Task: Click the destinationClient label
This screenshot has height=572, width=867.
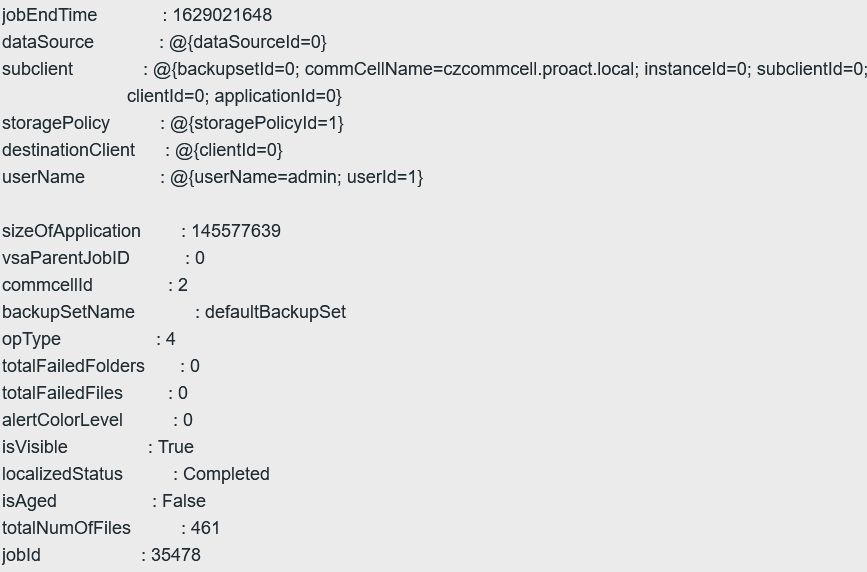Action: coord(69,150)
